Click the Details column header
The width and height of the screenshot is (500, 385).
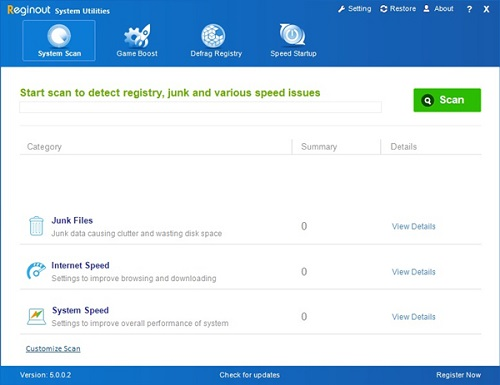click(403, 147)
